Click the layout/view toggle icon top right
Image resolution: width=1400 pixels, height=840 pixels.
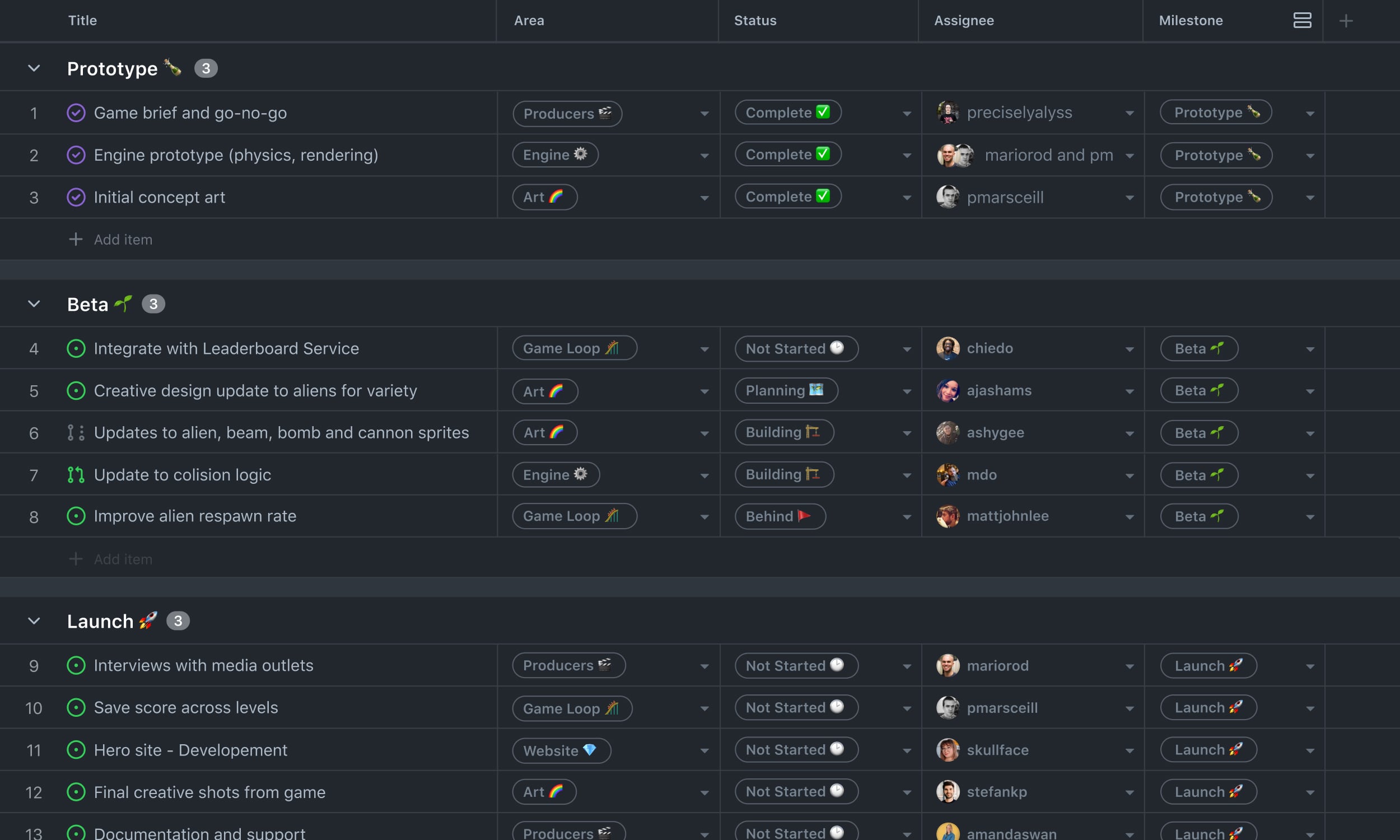coord(1303,19)
